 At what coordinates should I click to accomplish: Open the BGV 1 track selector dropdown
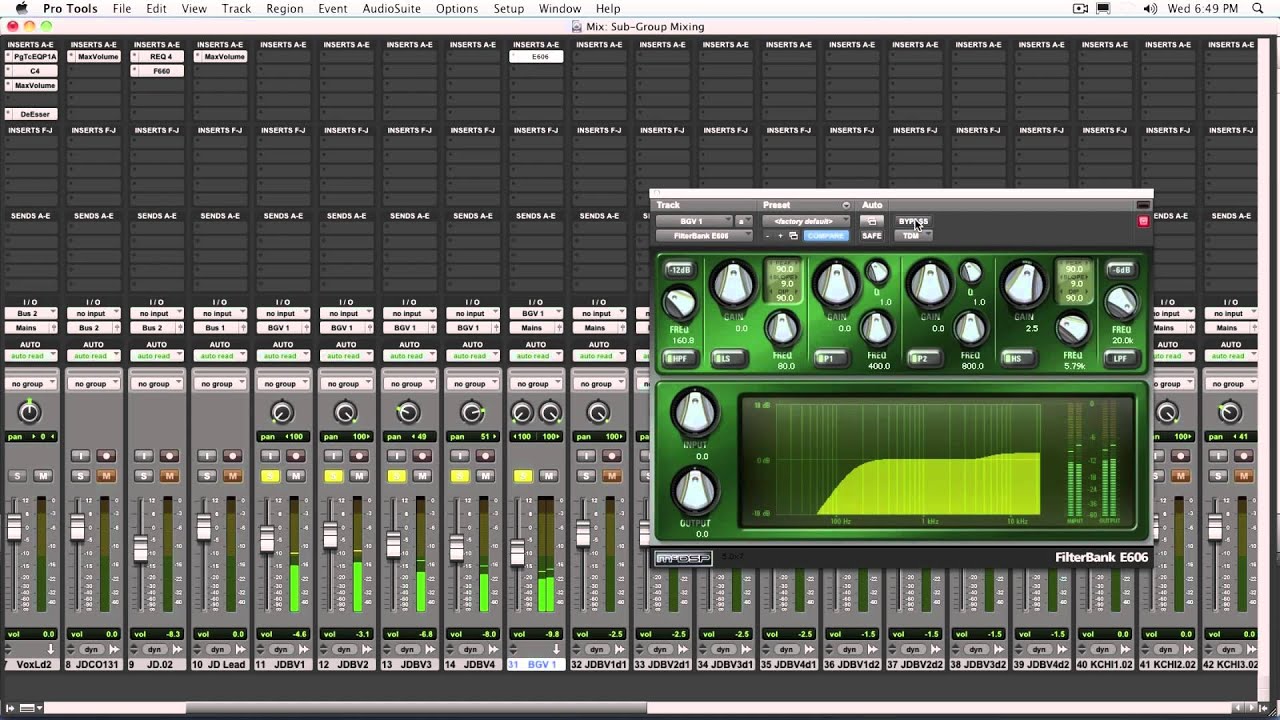tap(693, 221)
